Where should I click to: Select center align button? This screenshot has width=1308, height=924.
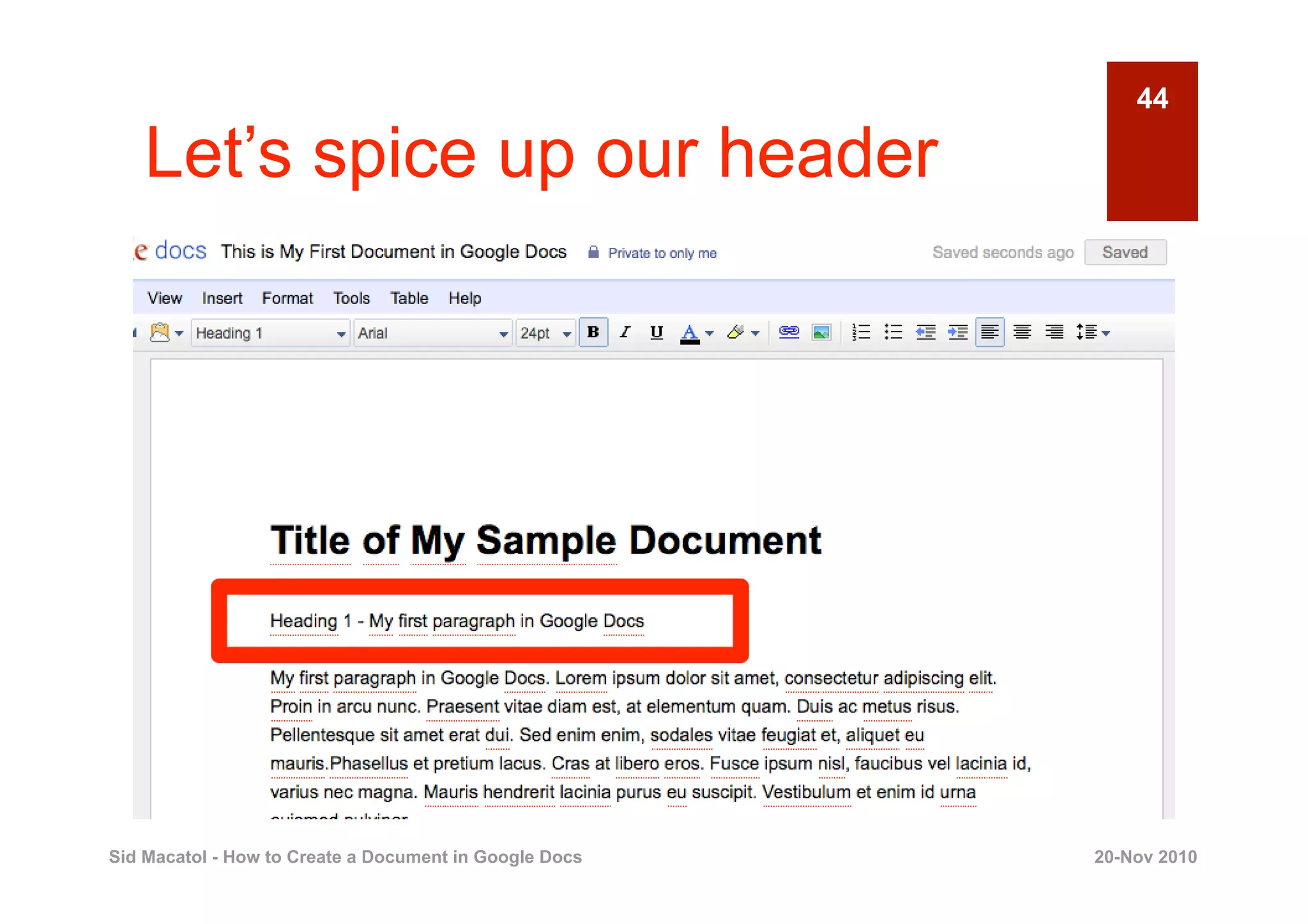1022,332
